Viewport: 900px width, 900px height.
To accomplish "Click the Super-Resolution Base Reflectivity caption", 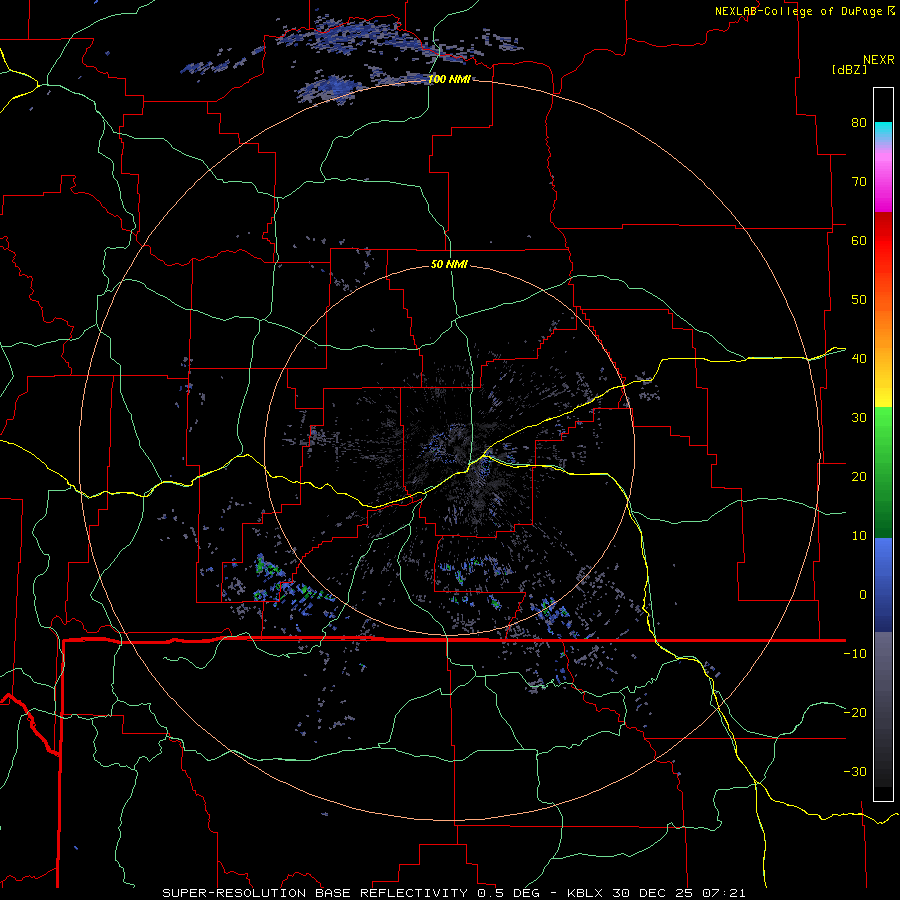I will 454,893.
